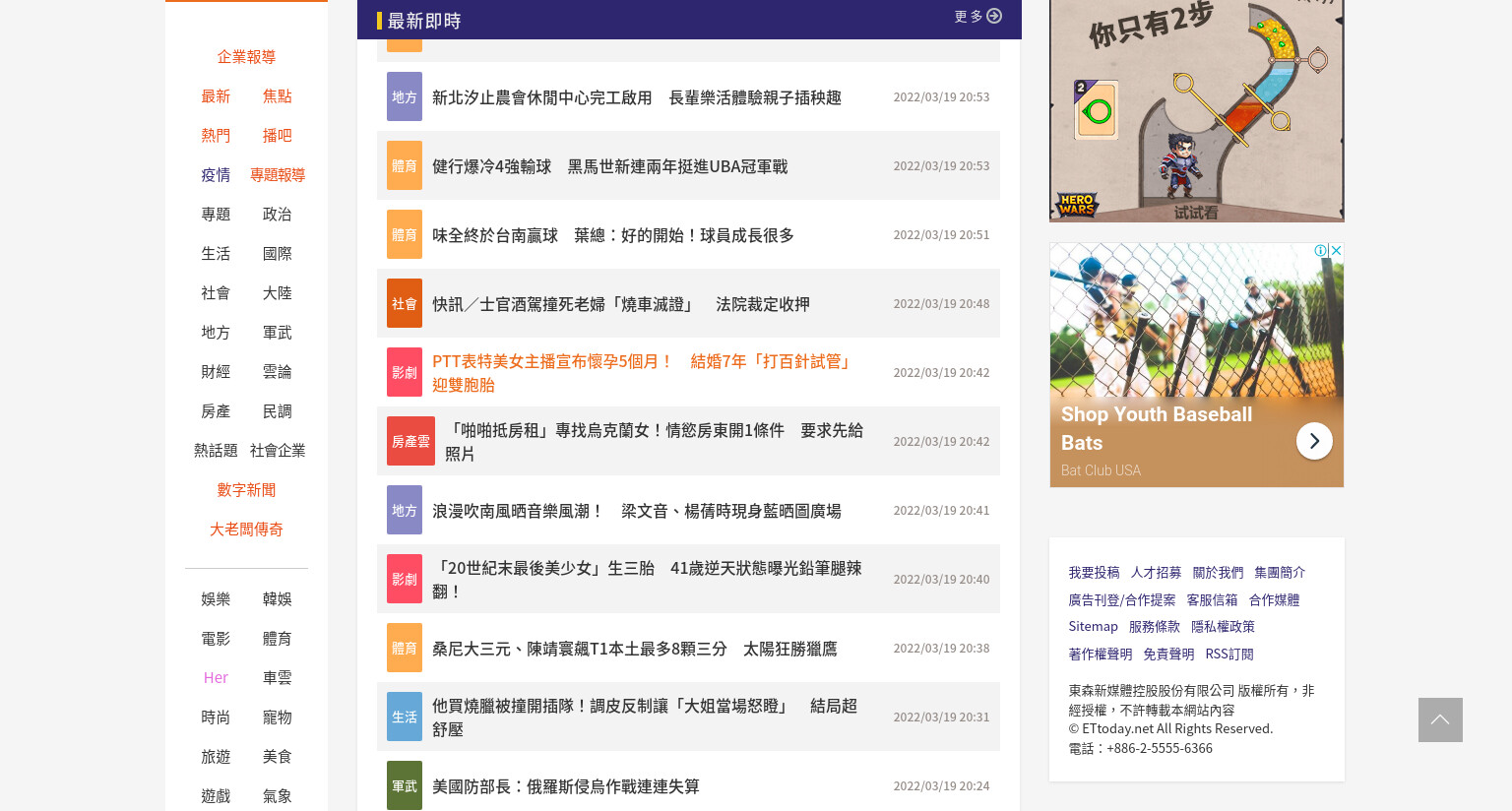Open 財經 category in sidebar
The height and width of the screenshot is (811, 1512).
[216, 372]
